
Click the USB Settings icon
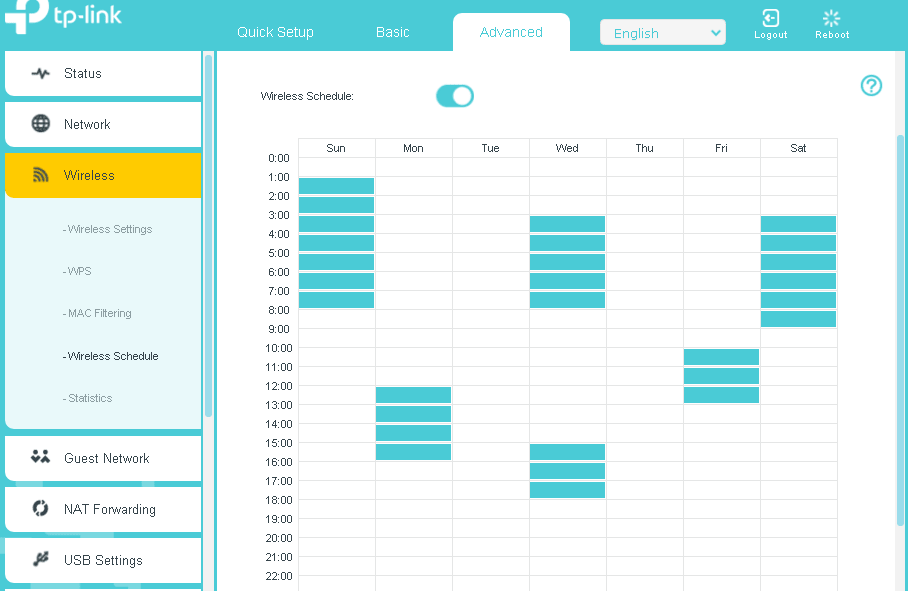click(41, 560)
